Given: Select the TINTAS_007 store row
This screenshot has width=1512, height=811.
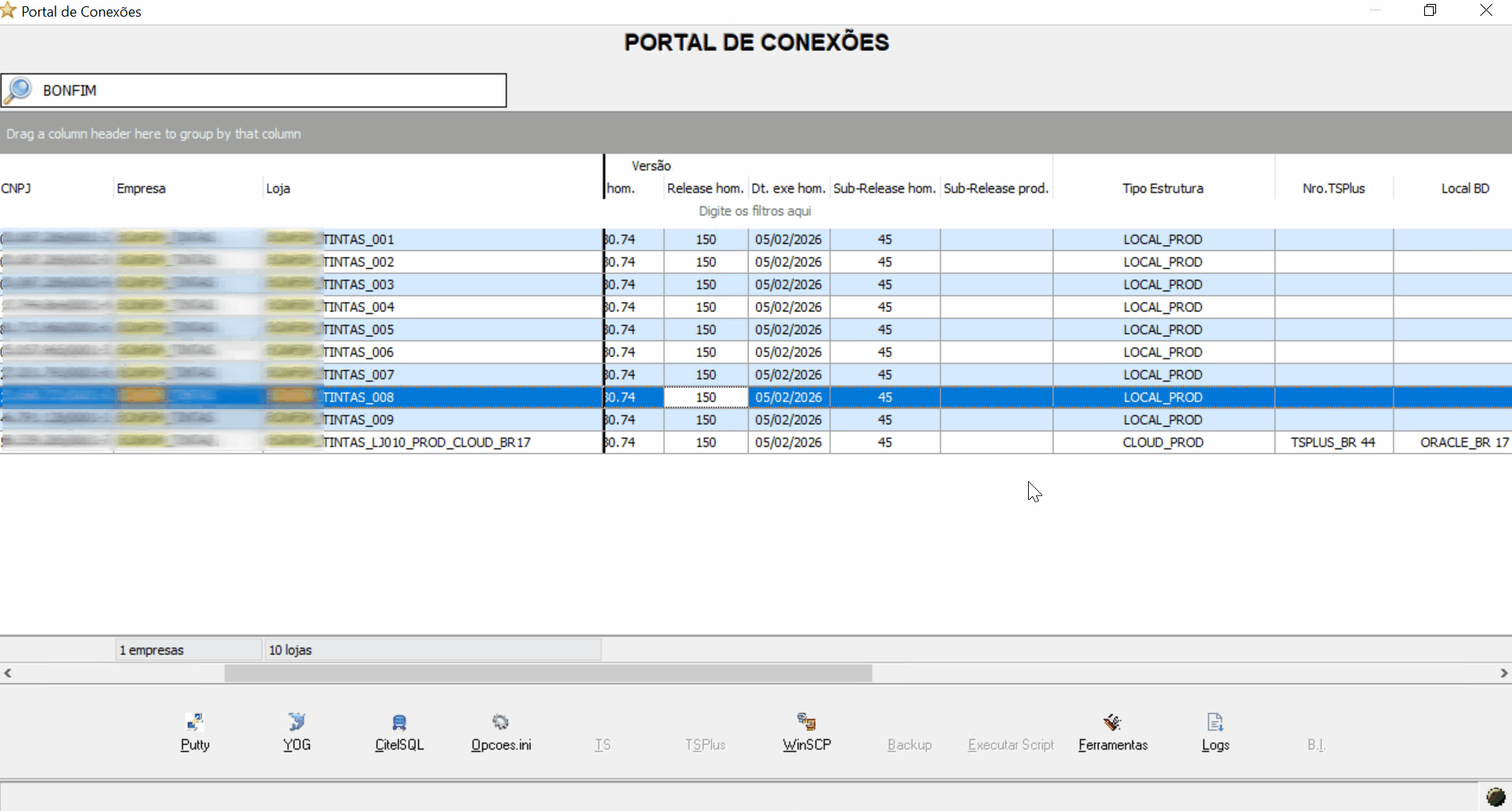Looking at the screenshot, I should click(755, 374).
